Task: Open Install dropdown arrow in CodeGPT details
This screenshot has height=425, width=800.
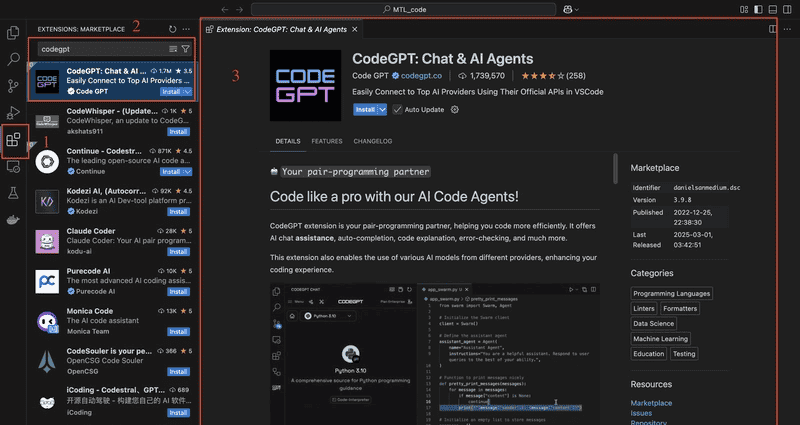Action: 382,110
